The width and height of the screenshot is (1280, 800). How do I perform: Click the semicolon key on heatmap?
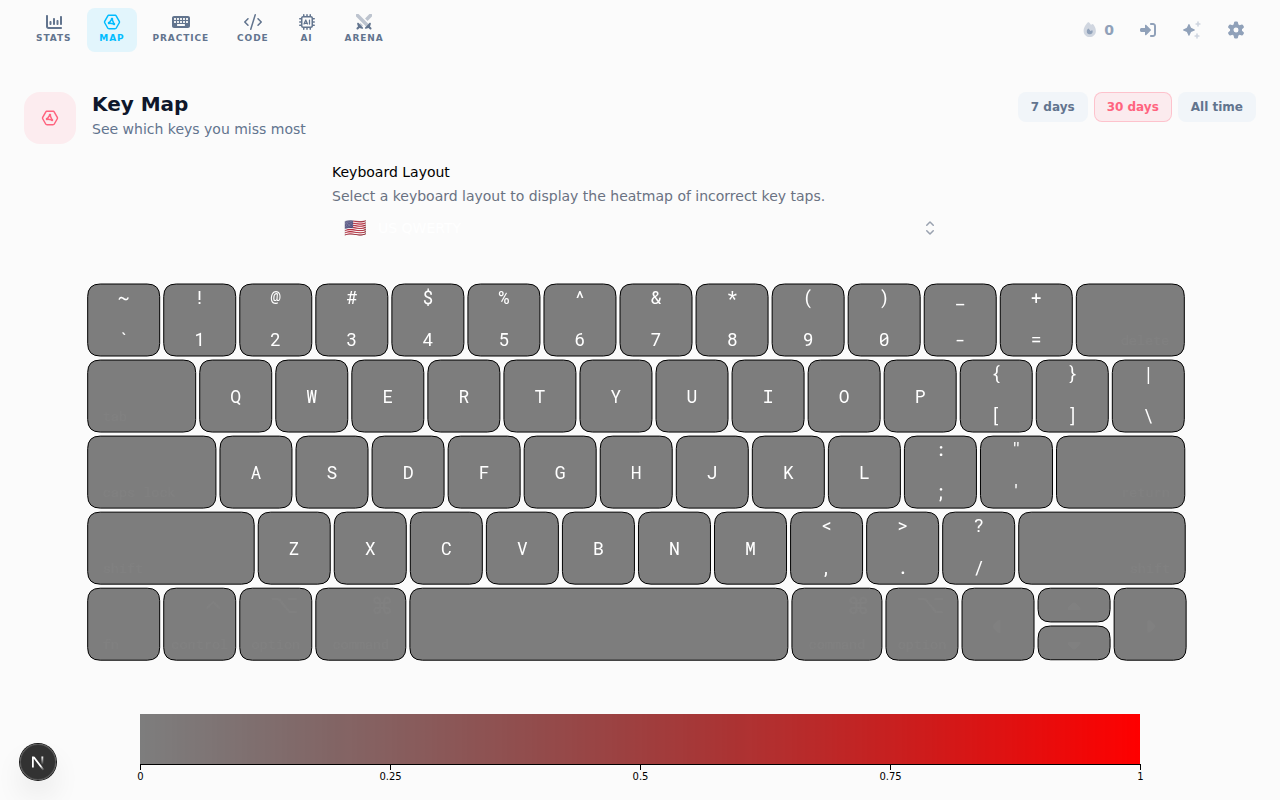pos(941,472)
